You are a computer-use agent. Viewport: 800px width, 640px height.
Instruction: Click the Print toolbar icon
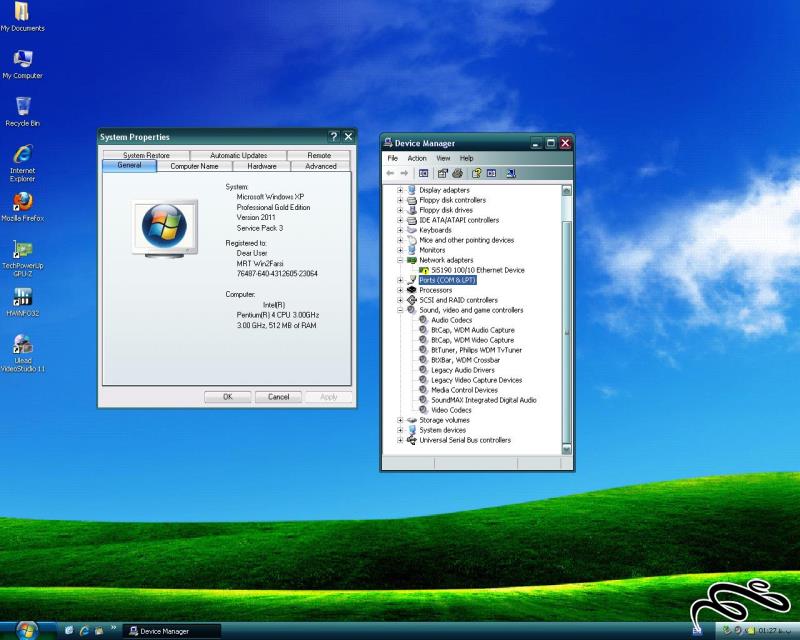tap(458, 174)
